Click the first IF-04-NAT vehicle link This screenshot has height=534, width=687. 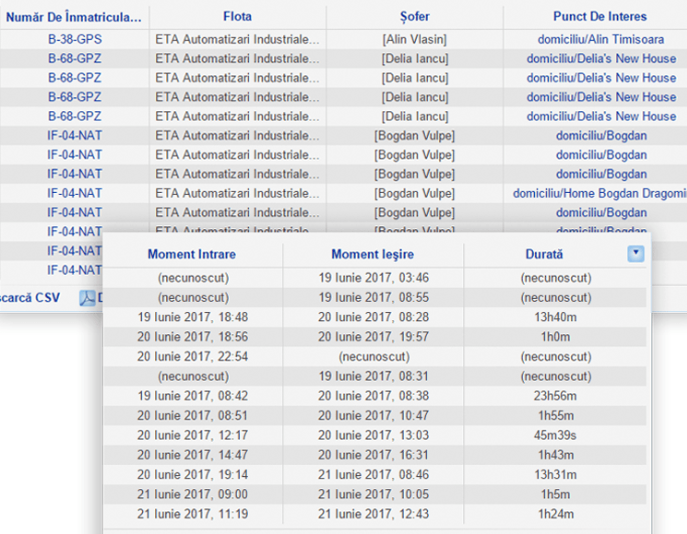pos(74,135)
